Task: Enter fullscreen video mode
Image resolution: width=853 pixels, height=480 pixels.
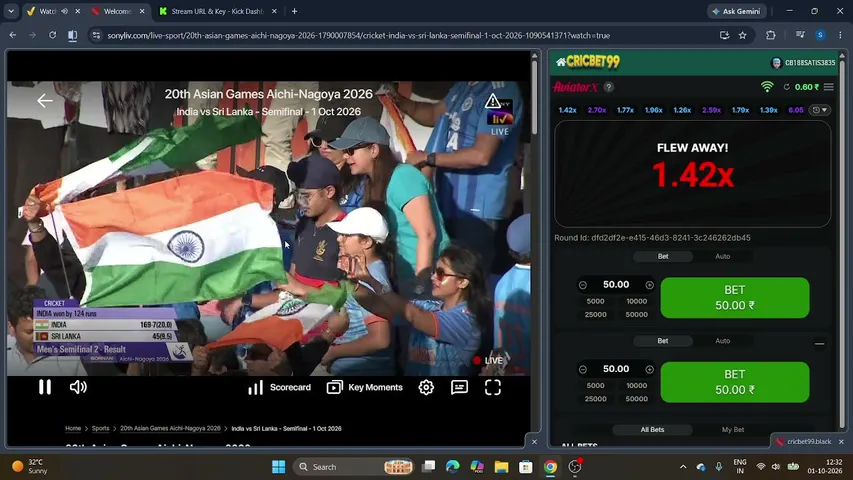Action: tap(493, 387)
